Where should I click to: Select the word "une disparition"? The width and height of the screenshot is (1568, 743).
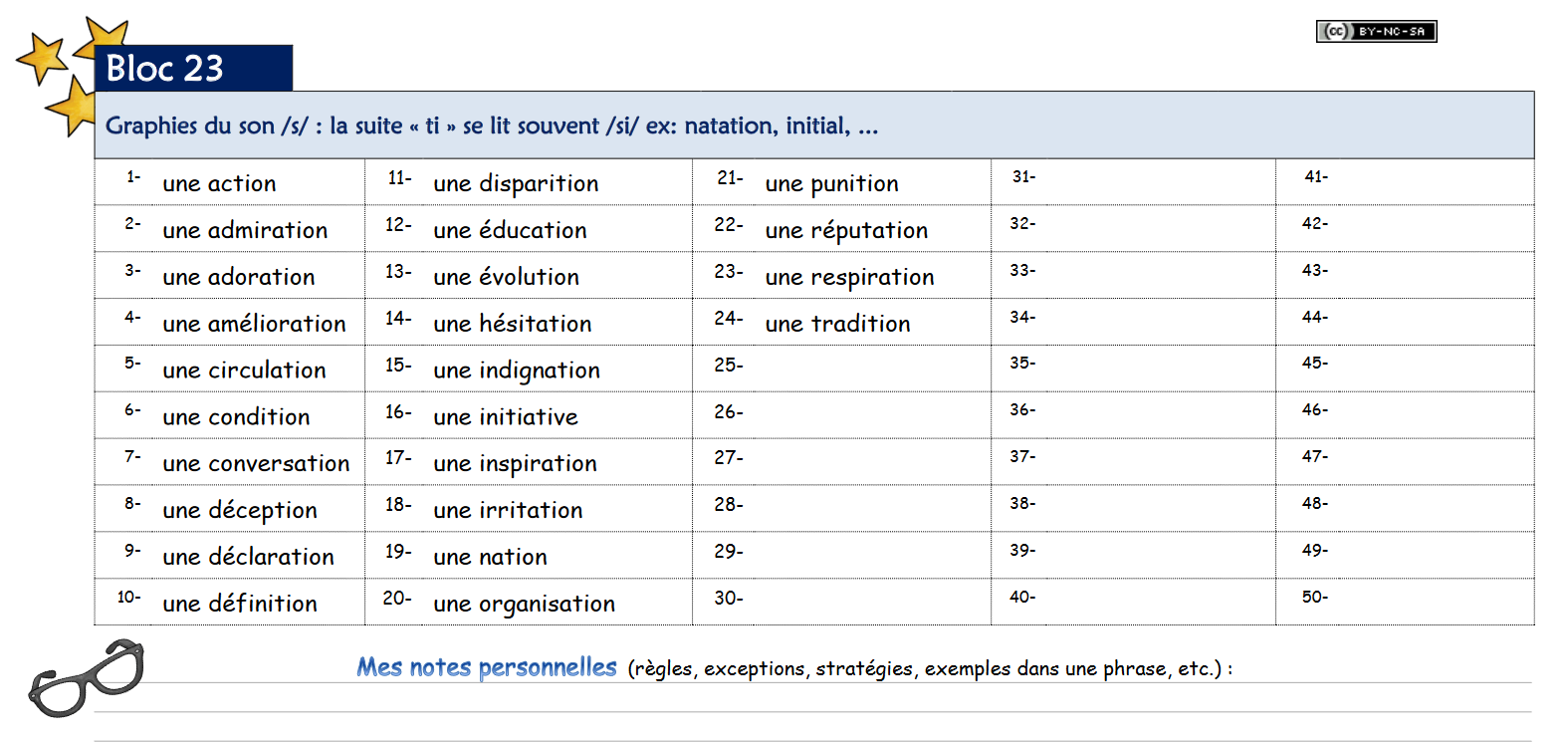point(516,183)
